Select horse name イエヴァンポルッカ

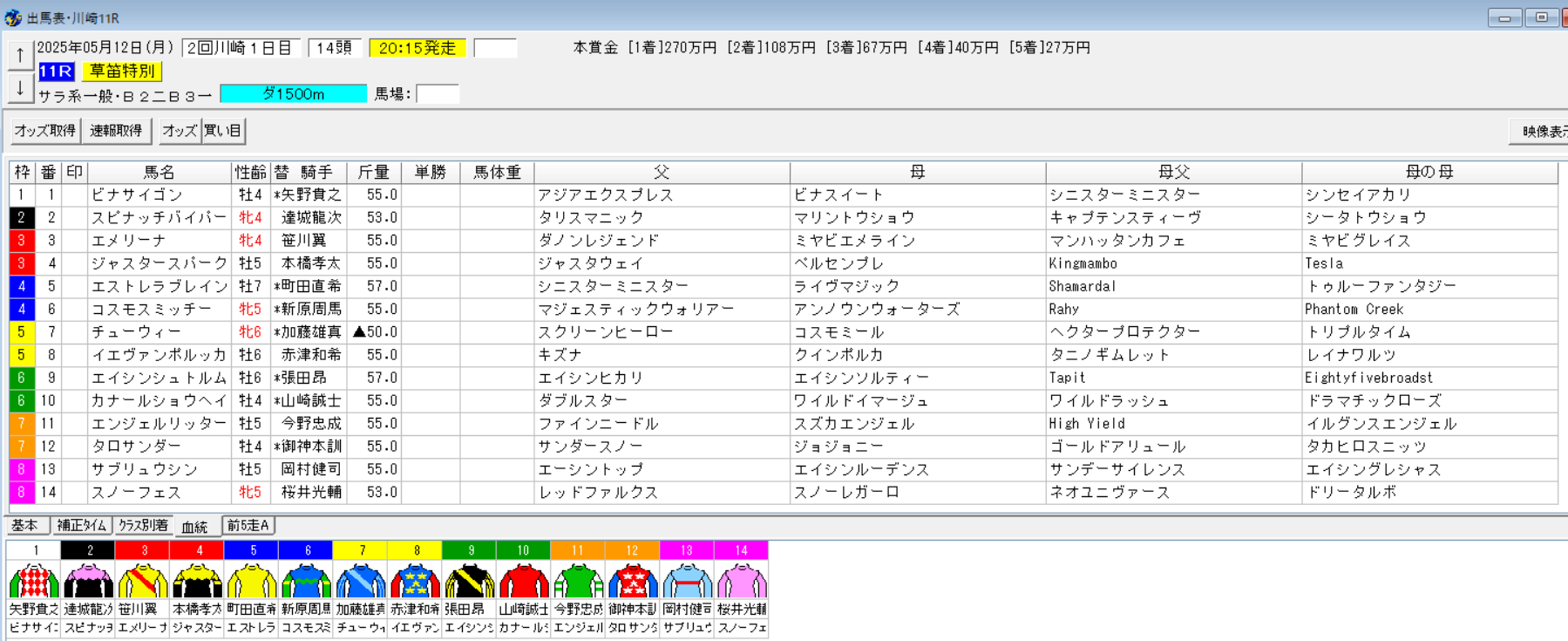click(159, 355)
